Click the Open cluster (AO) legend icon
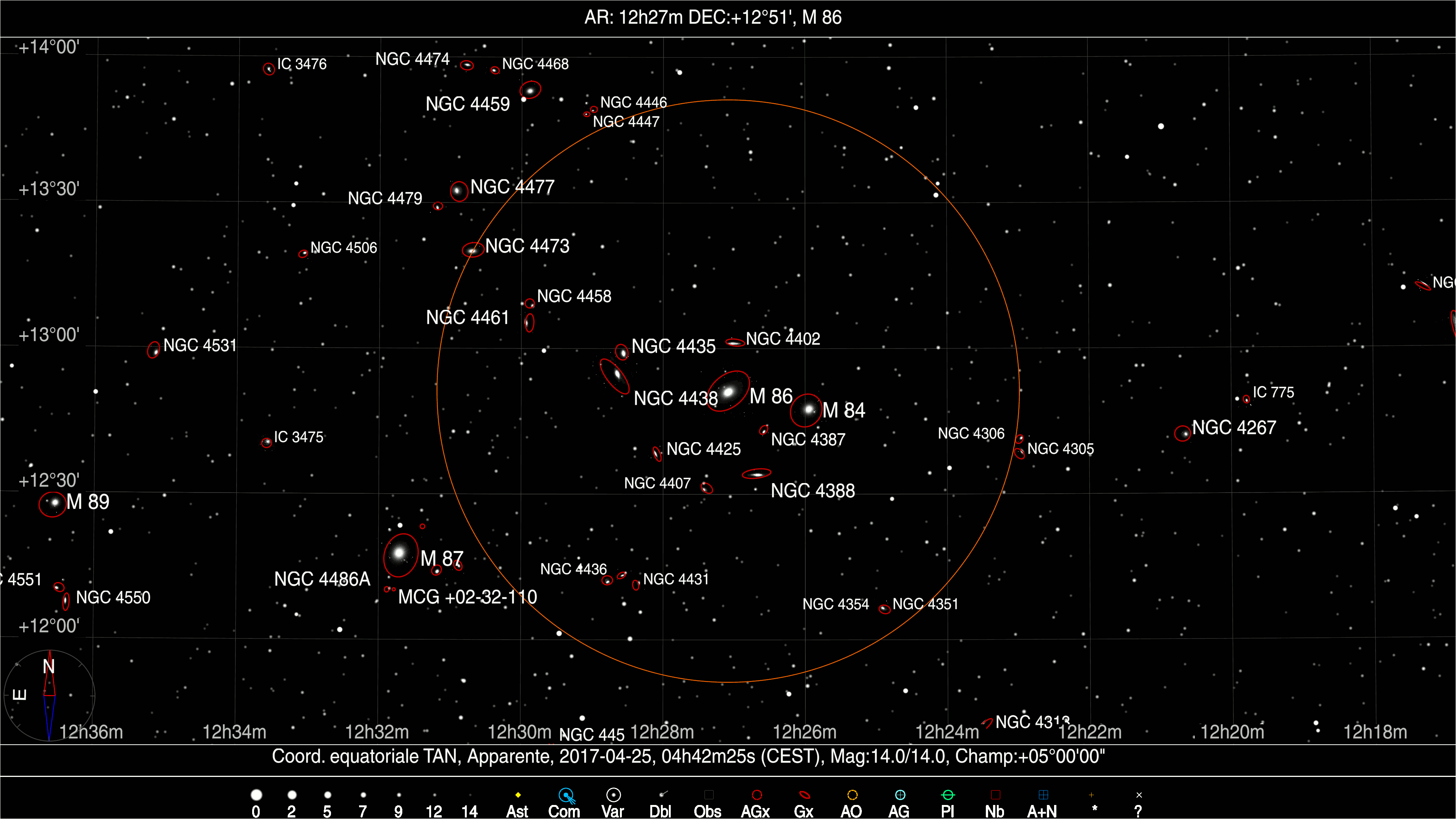Image resolution: width=1456 pixels, height=819 pixels. click(x=852, y=795)
